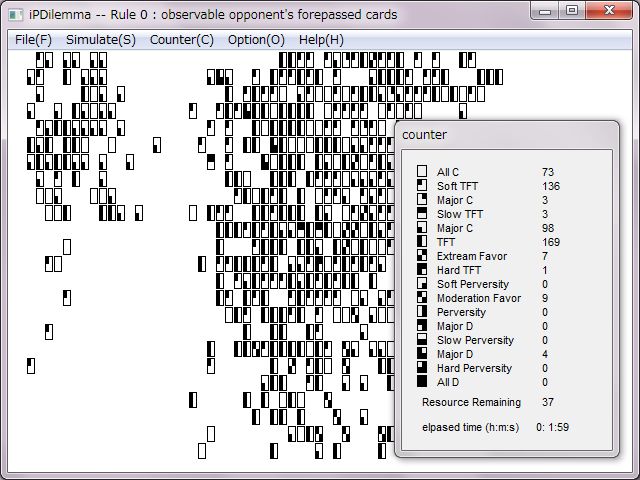The image size is (640, 480).
Task: Maximize the iPDilemma window
Action: click(x=572, y=11)
